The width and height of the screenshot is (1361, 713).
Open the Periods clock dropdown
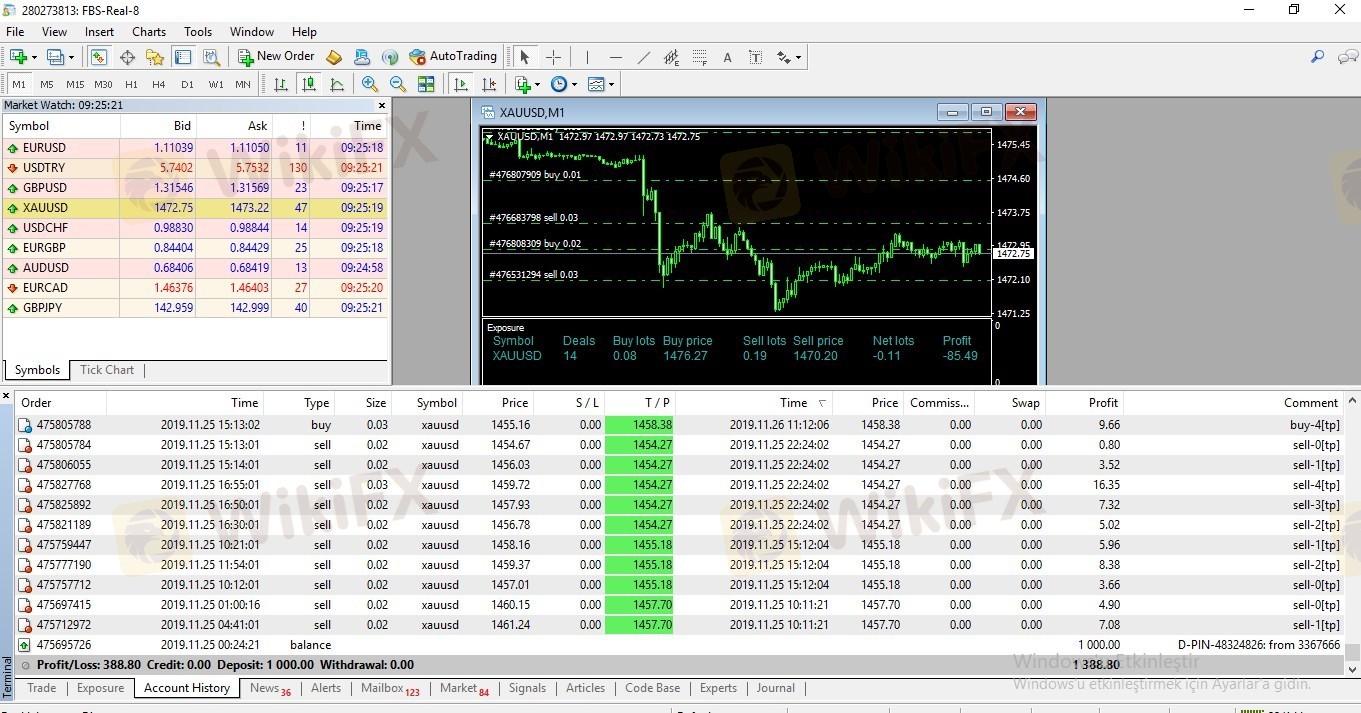tap(563, 85)
